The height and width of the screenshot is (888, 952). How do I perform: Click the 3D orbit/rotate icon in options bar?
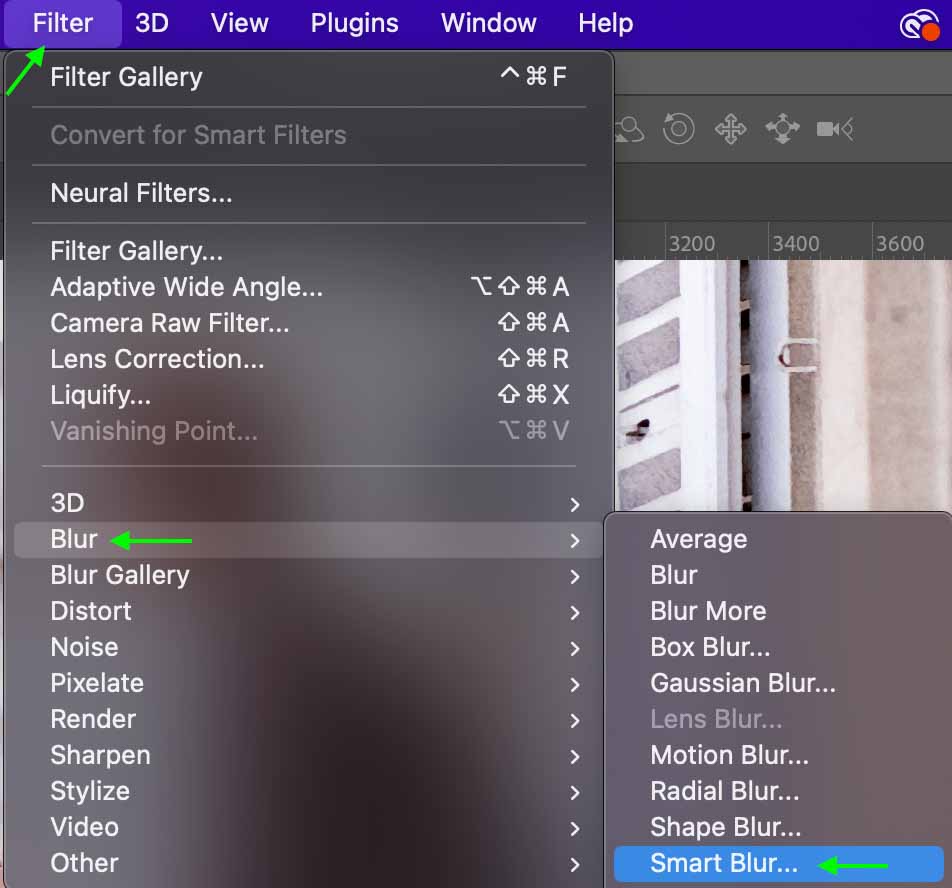678,129
